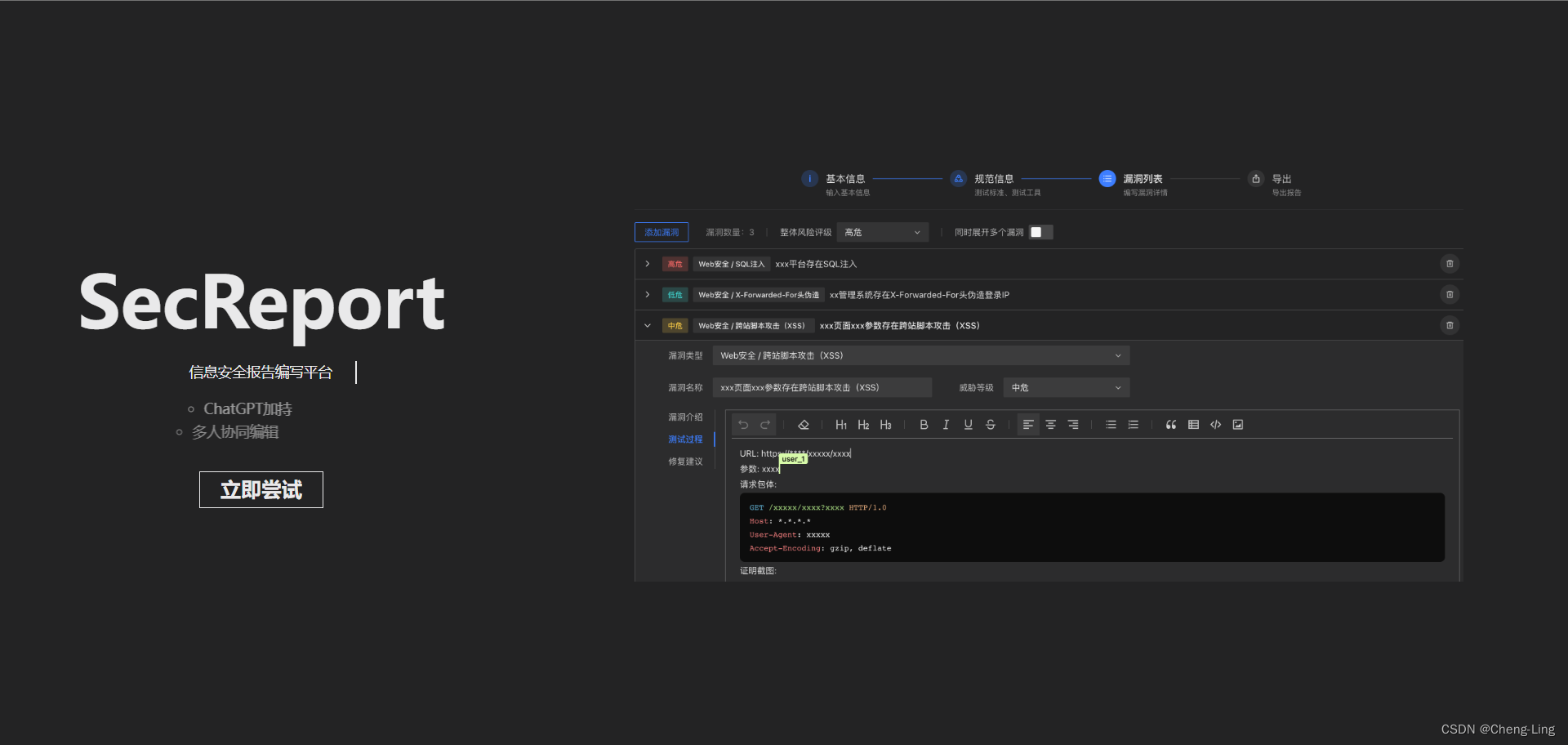1568x745 pixels.
Task: Click the 规范信息 step icon
Action: pos(959,179)
